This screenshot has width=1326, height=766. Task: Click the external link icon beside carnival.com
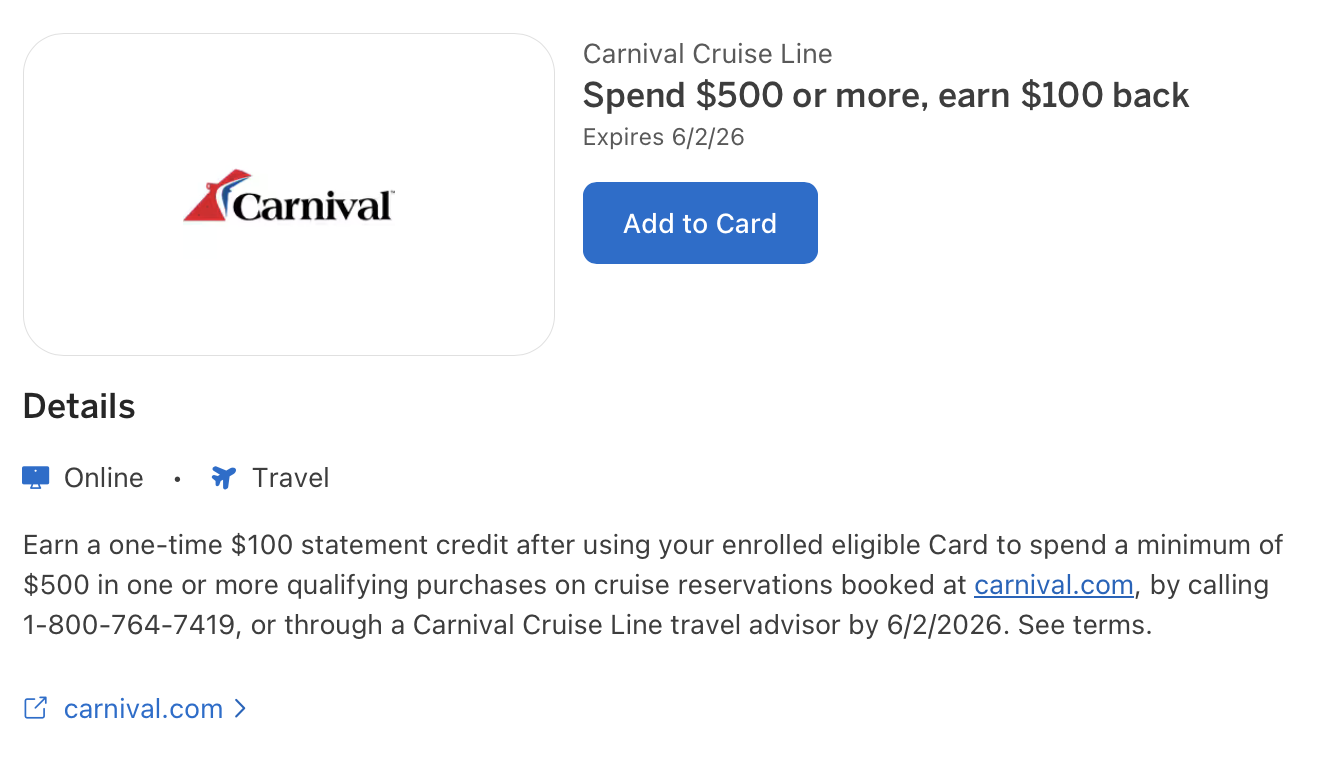click(35, 708)
